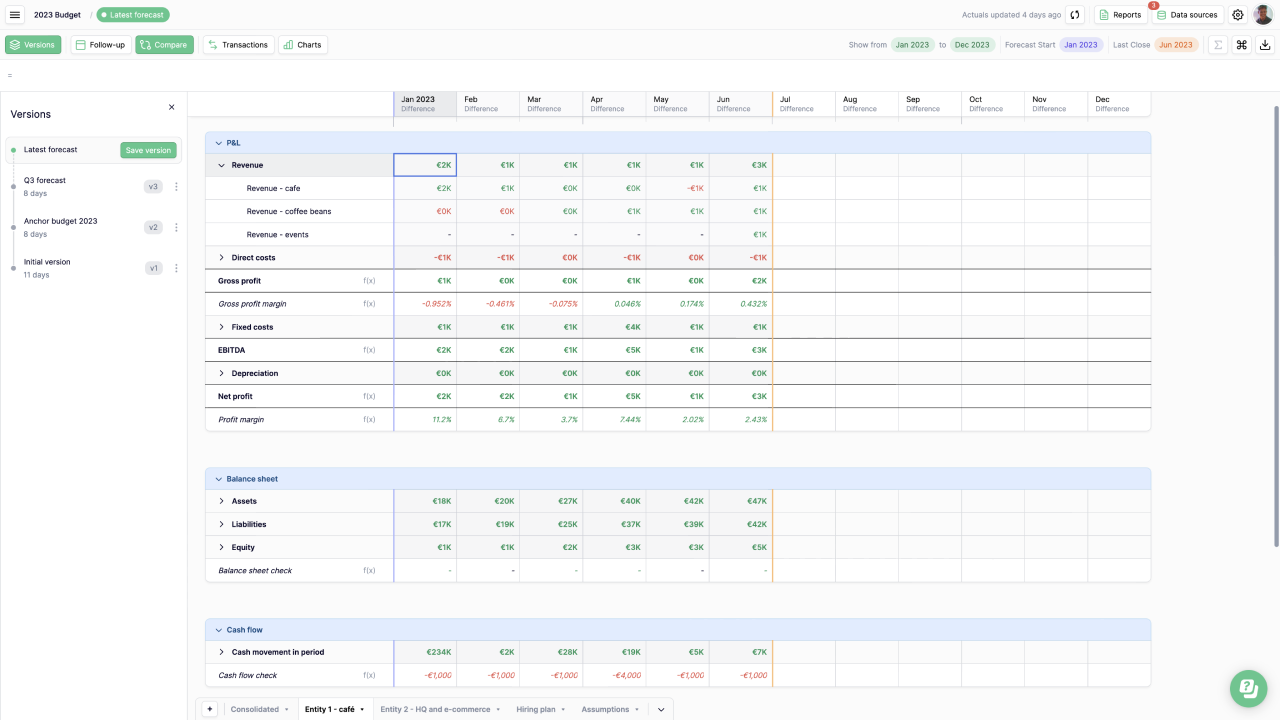Image resolution: width=1280 pixels, height=720 pixels.
Task: Toggle the Compare mode button
Action: (164, 45)
